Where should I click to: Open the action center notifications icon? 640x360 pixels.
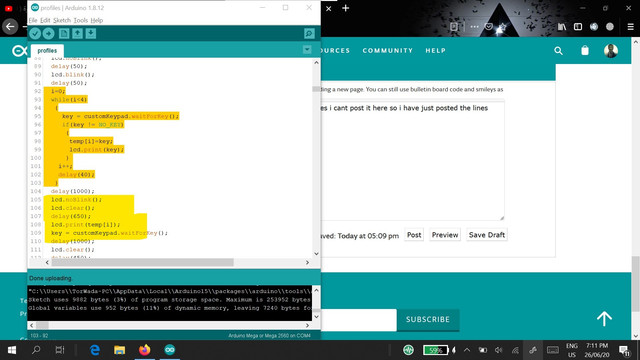[x=624, y=350]
